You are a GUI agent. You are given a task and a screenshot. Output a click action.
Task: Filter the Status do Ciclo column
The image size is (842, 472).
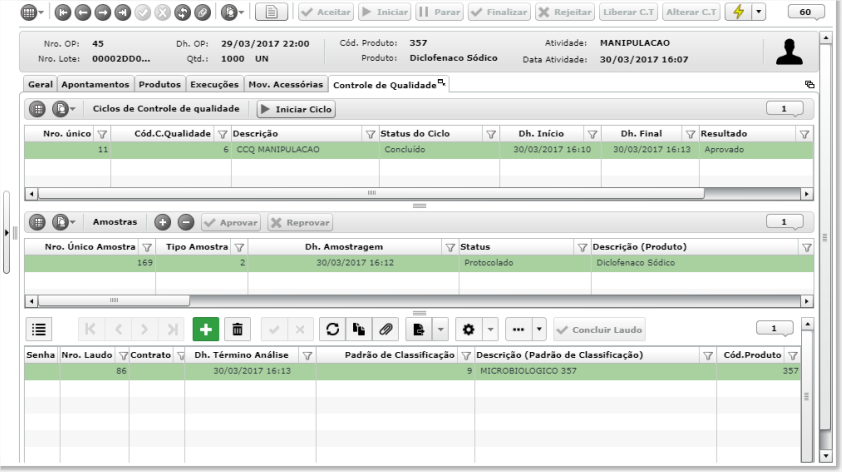(491, 134)
